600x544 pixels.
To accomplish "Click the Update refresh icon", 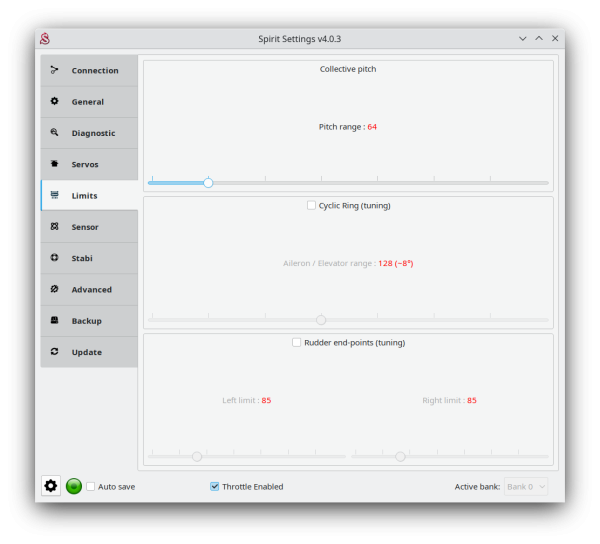I will [x=54, y=351].
